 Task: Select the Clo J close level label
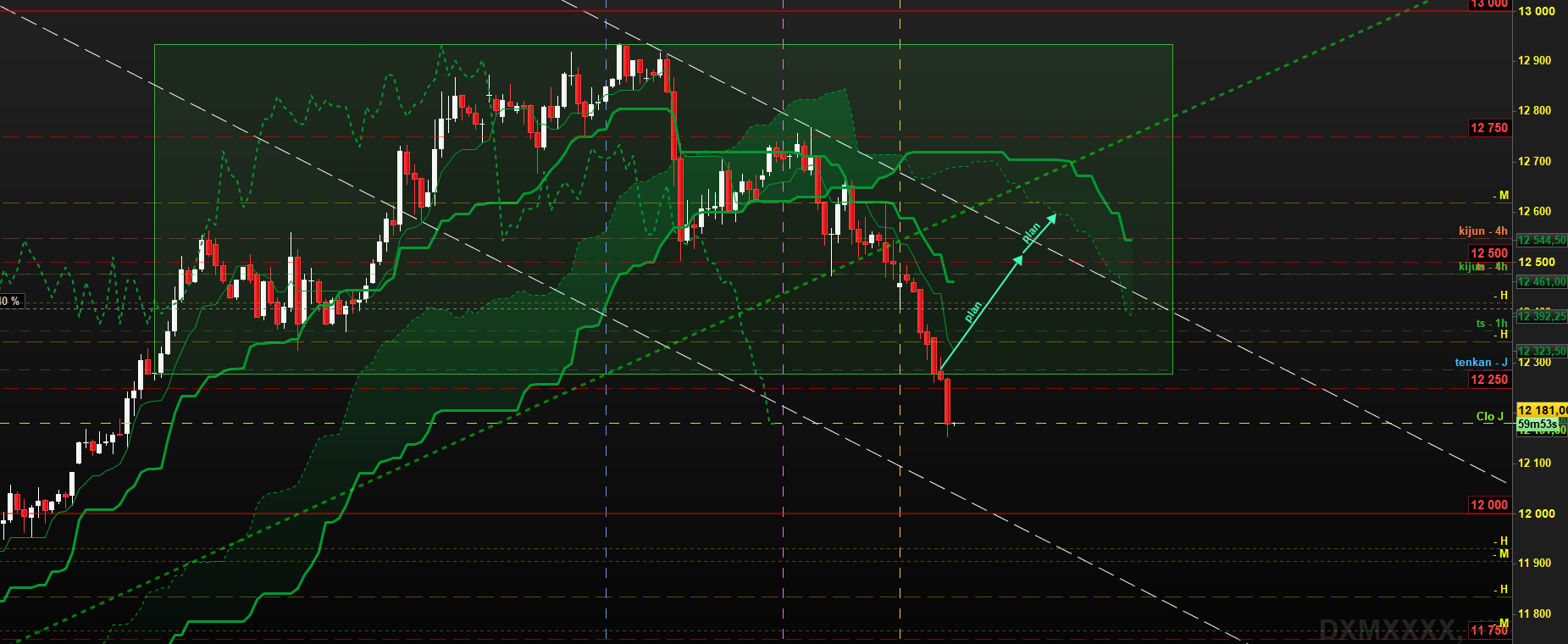pyautogui.click(x=1490, y=416)
